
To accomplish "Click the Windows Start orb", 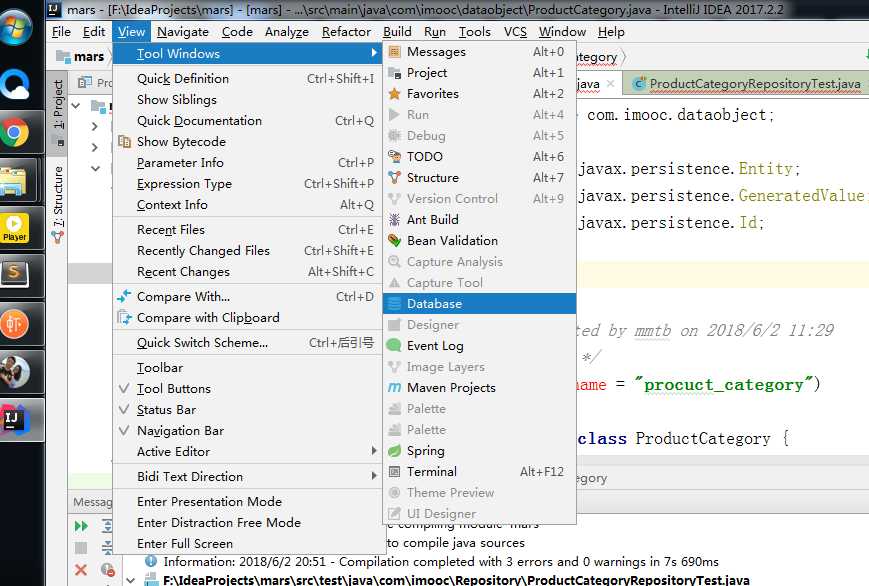I will 16,27.
